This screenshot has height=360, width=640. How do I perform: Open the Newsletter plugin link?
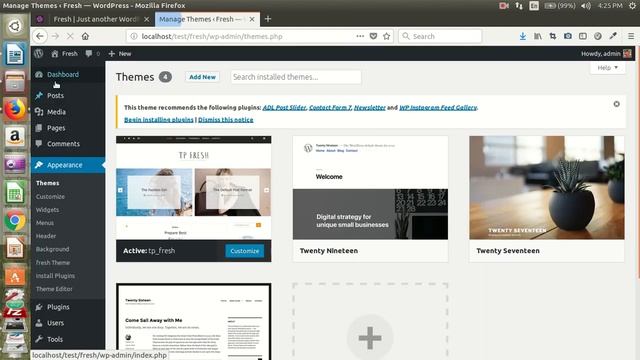(369, 107)
